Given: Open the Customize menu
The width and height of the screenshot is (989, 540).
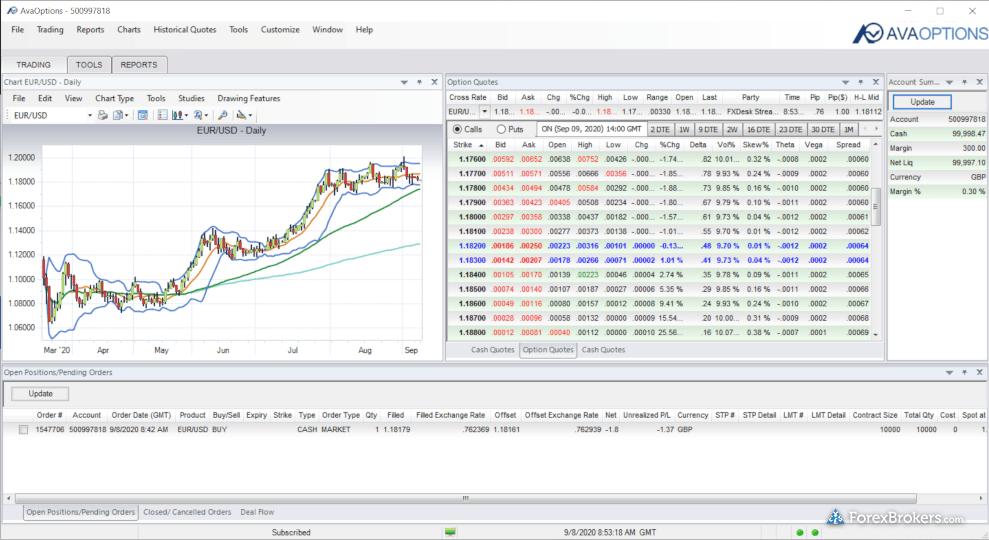Looking at the screenshot, I should click(x=280, y=30).
